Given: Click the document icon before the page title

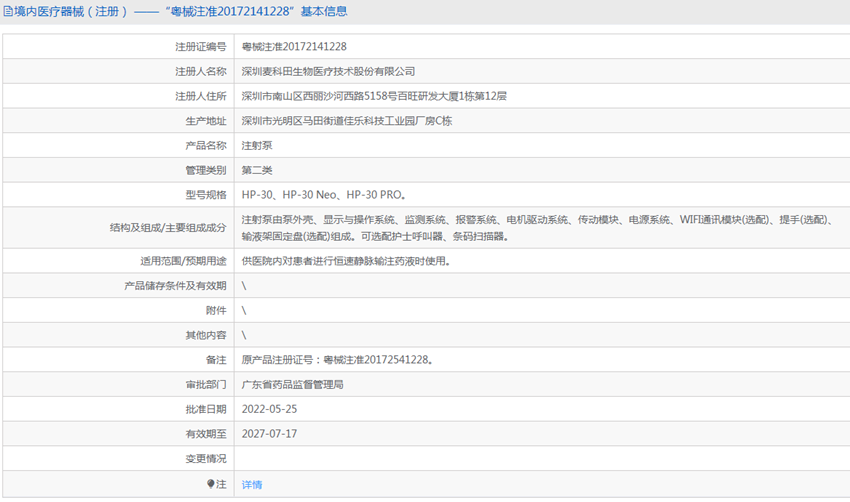Looking at the screenshot, I should 7,12.
